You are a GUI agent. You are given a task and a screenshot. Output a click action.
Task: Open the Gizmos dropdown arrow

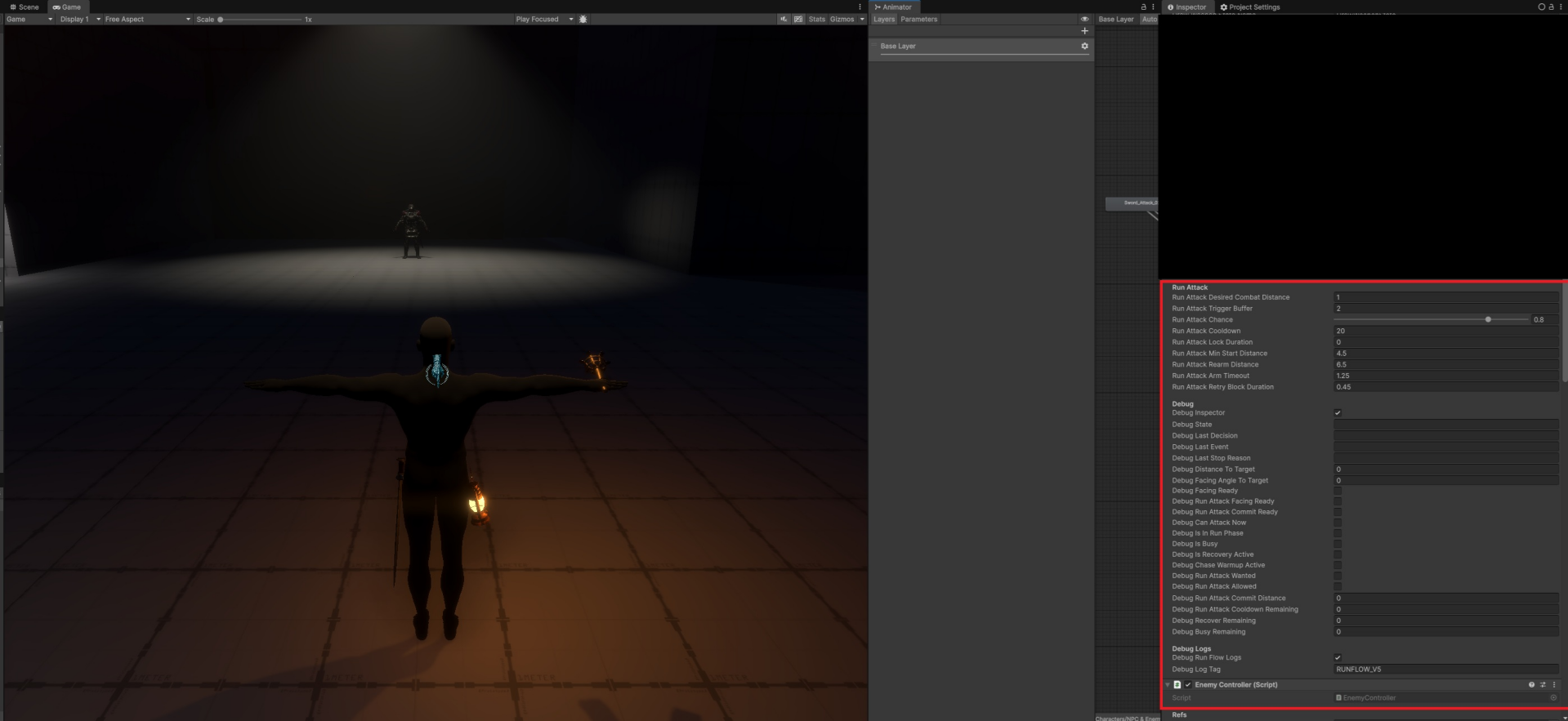coord(861,19)
